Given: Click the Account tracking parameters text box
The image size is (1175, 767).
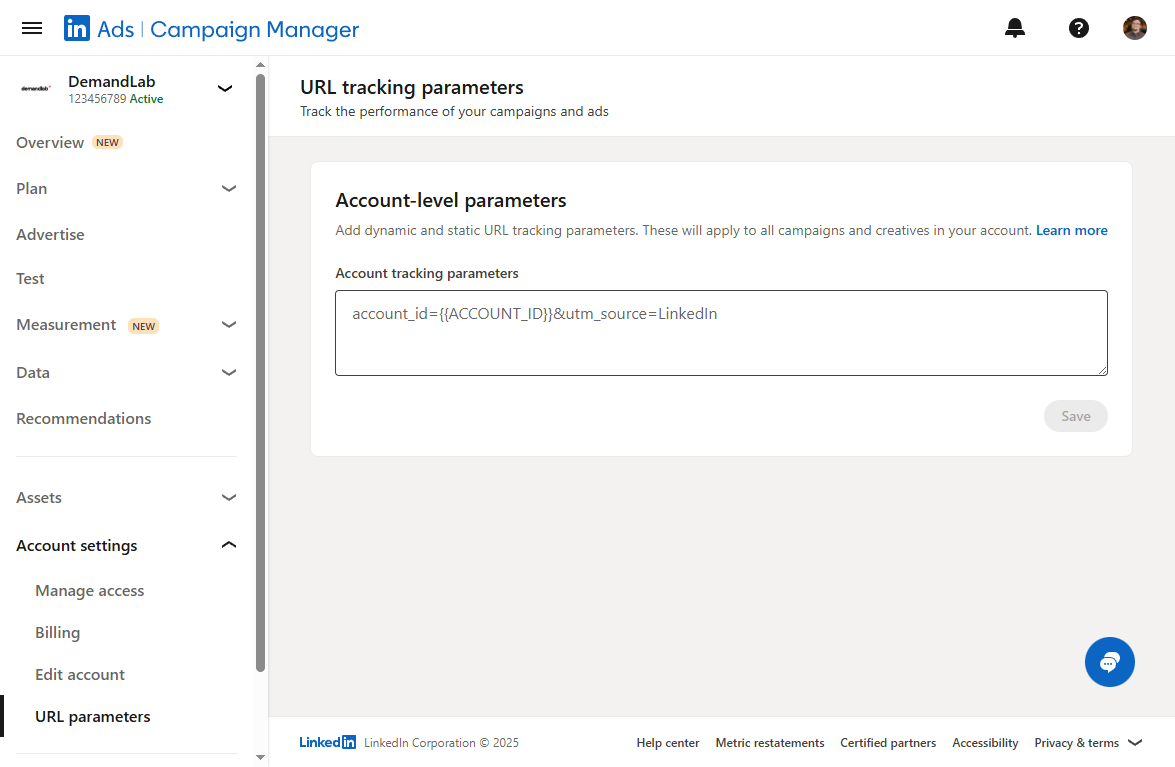Looking at the screenshot, I should 721,333.
